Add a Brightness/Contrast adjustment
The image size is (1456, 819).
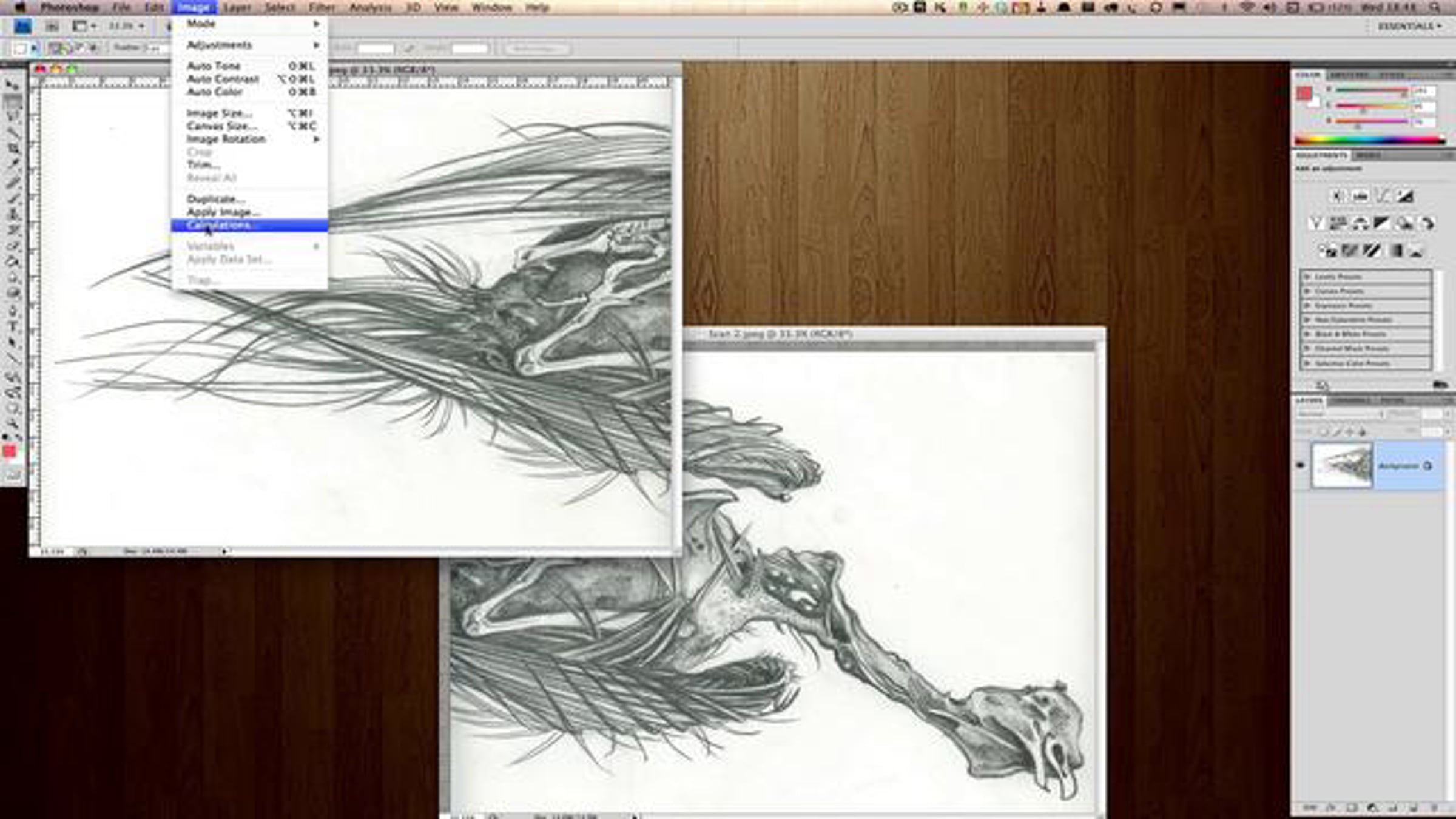tap(1337, 196)
